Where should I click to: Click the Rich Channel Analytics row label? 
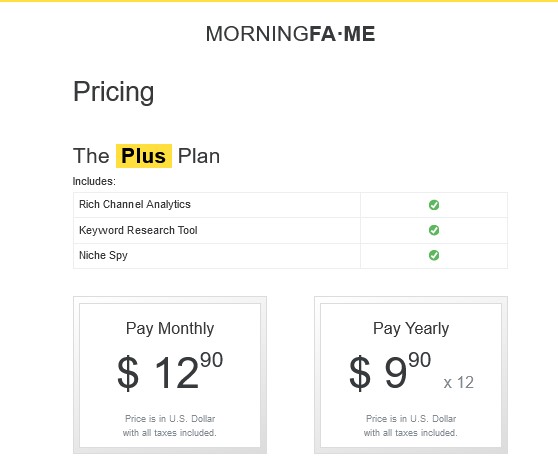click(135, 204)
